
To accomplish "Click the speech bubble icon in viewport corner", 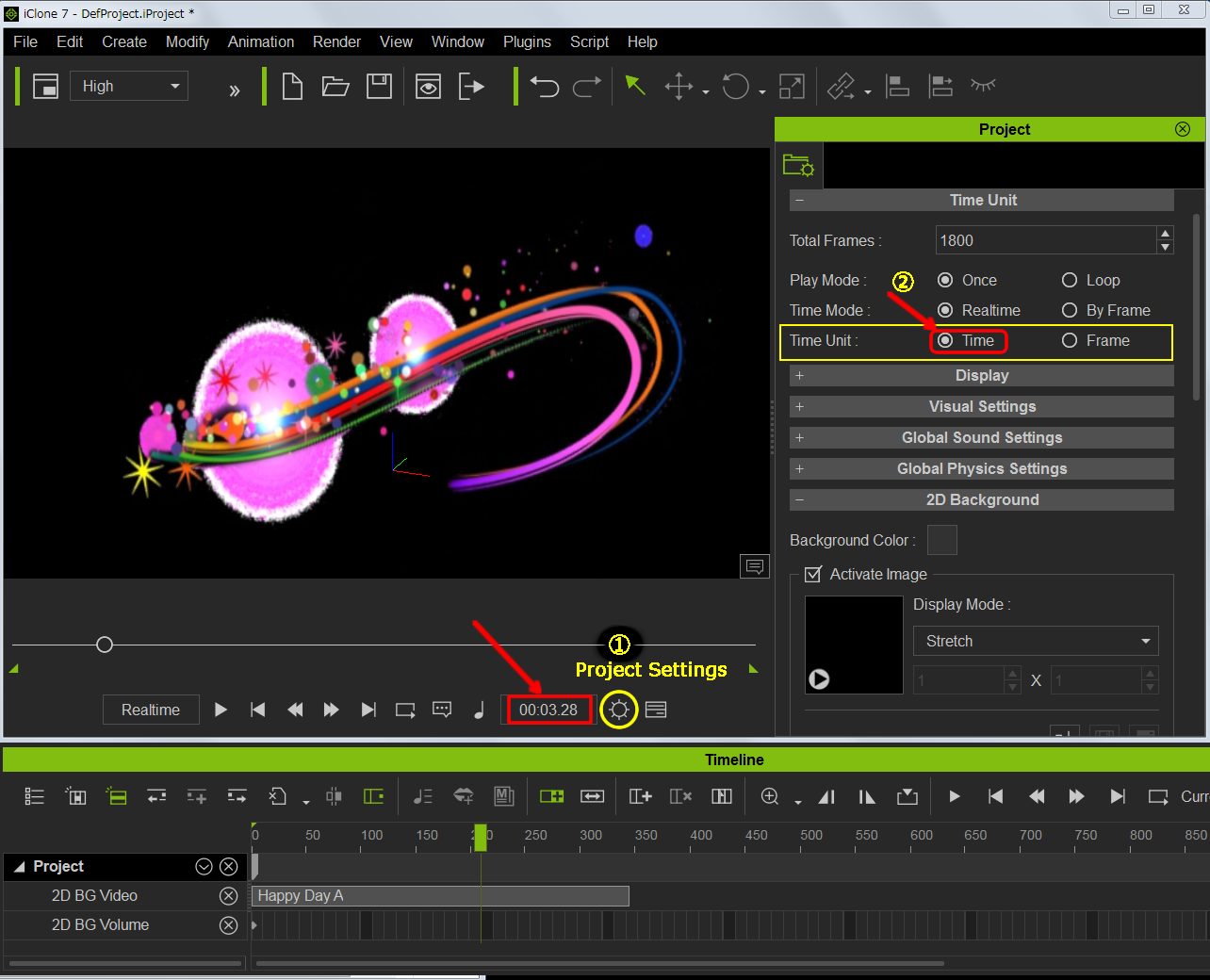I will point(755,566).
